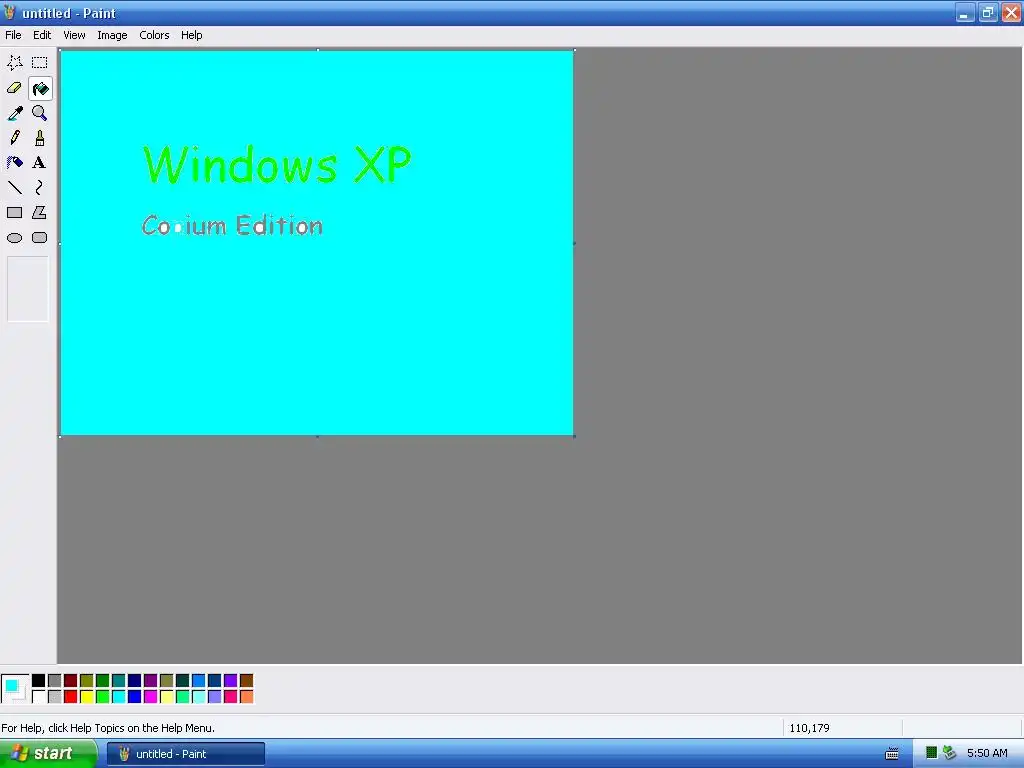Activate the Fill With Color bucket tool
1024x768 pixels.
[x=40, y=88]
